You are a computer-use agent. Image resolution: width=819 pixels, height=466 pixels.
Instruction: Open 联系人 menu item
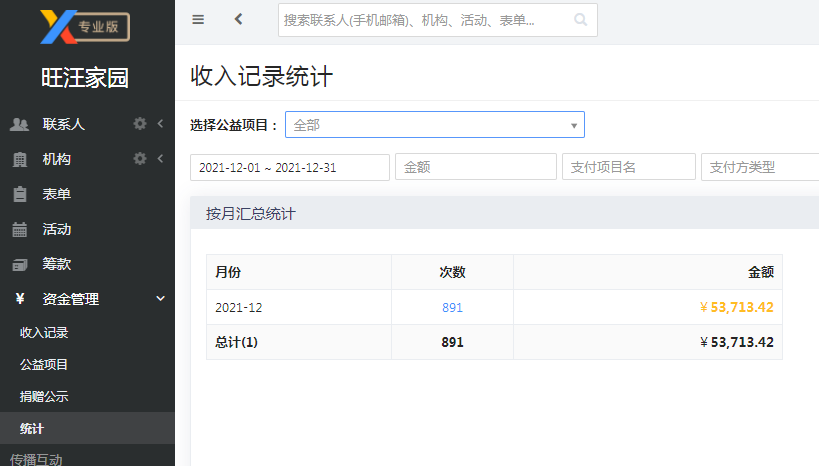64,124
